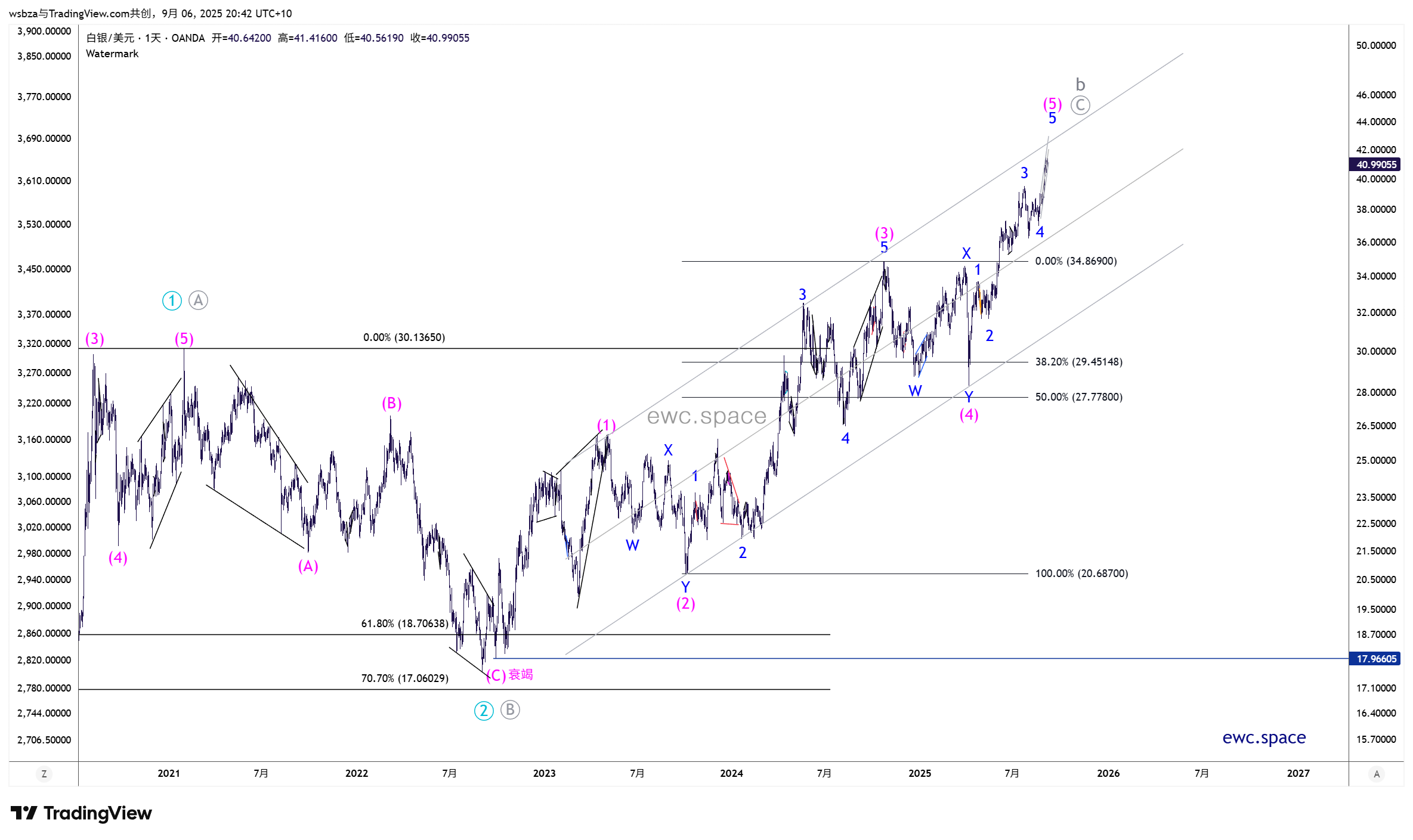Screen dimensions: 1413x840
Task: Click the A auto-scale button bottom right
Action: 1377,774
